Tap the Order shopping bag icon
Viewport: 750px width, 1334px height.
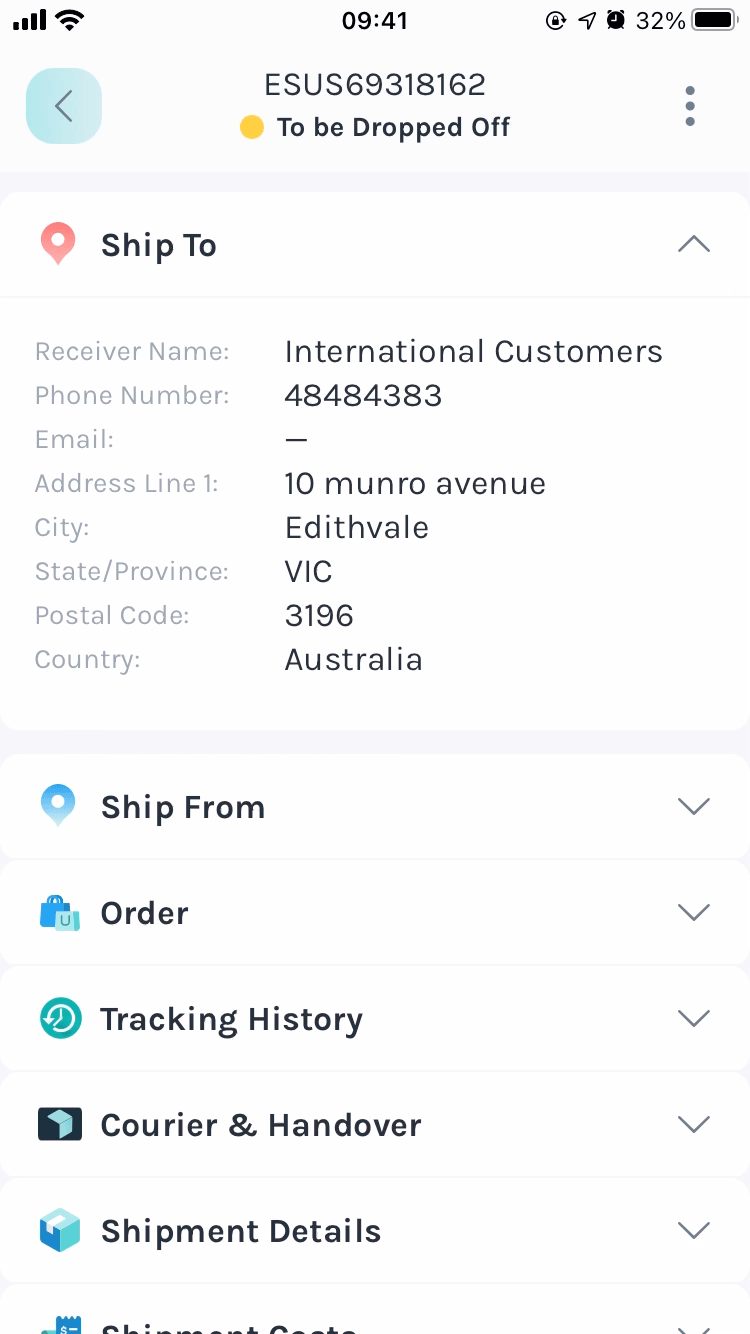click(59, 913)
